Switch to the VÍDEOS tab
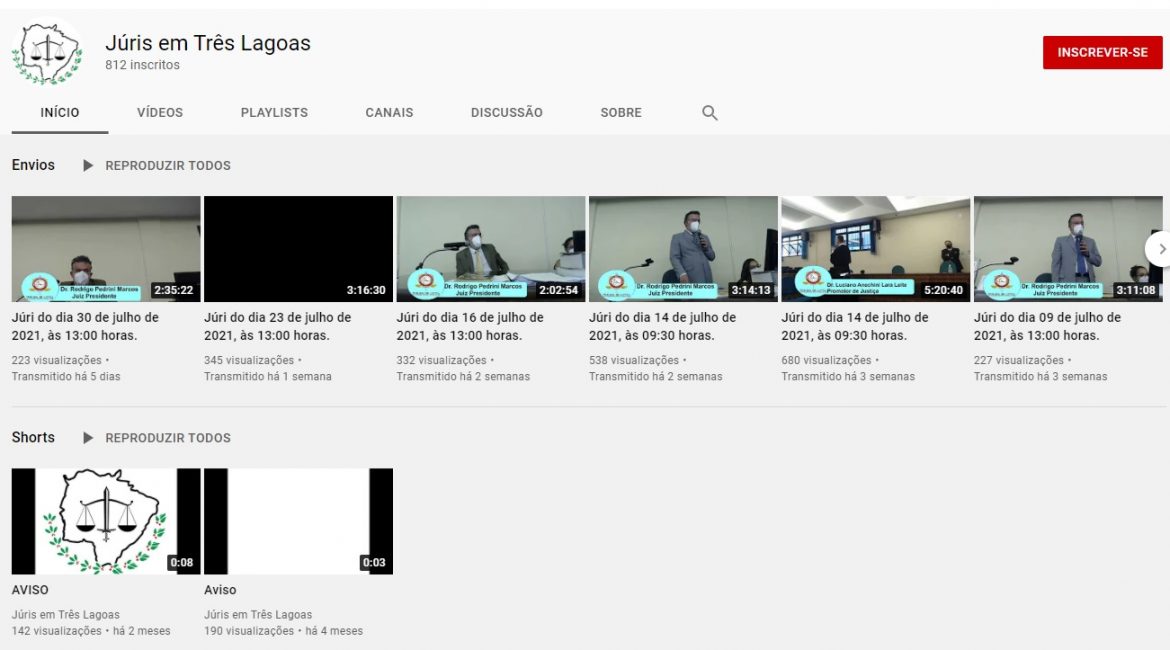This screenshot has width=1170, height=650. (160, 113)
